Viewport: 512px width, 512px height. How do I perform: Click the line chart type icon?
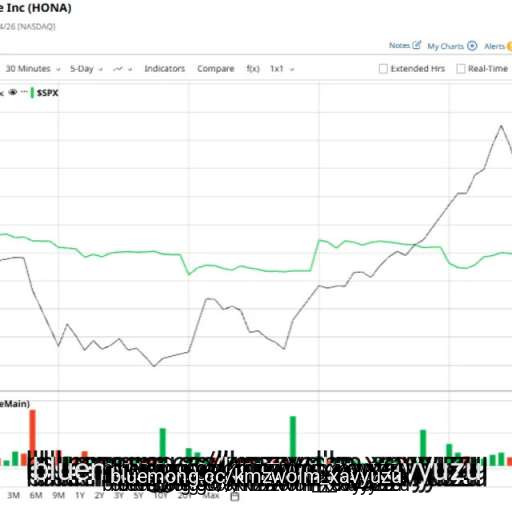pyautogui.click(x=118, y=69)
